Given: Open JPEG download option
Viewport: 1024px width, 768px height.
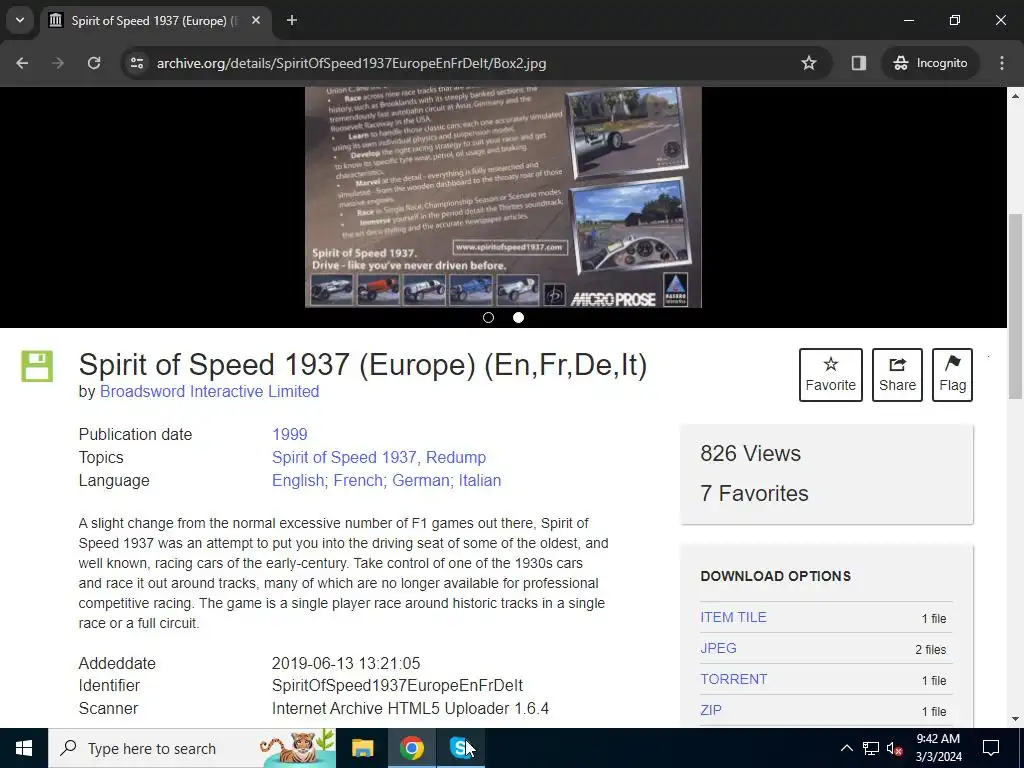Looking at the screenshot, I should (718, 648).
